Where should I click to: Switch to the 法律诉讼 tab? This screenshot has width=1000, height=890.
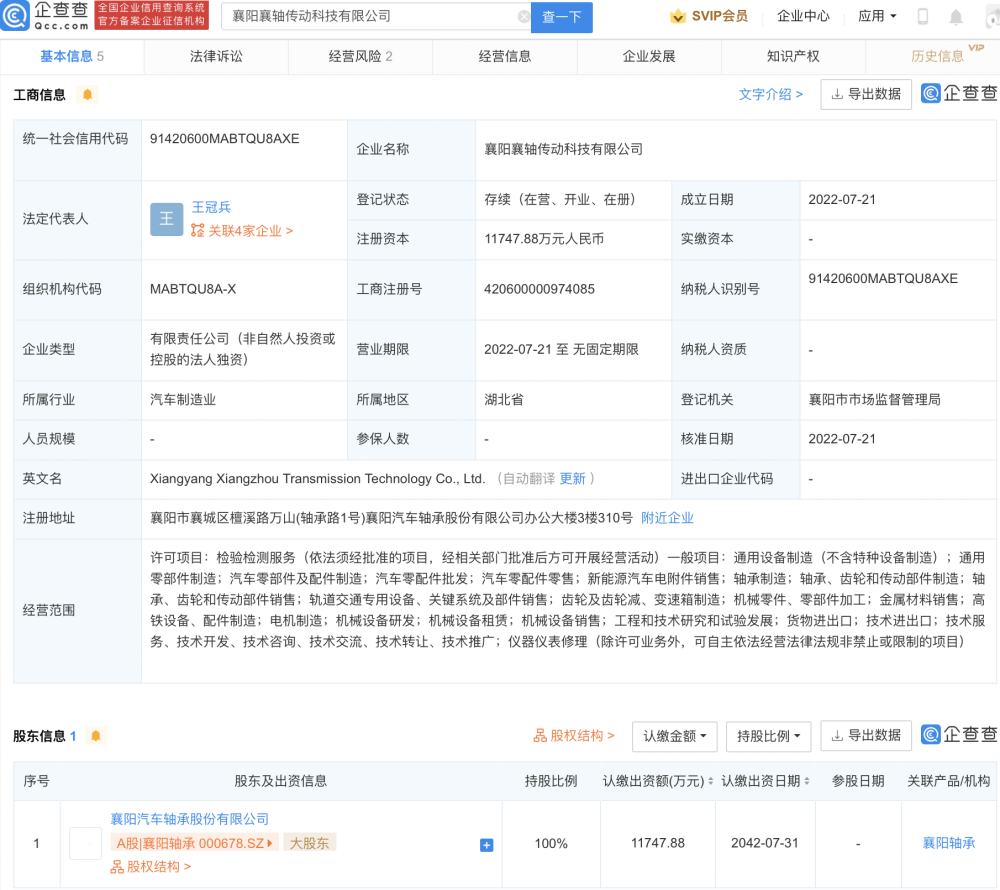[216, 57]
